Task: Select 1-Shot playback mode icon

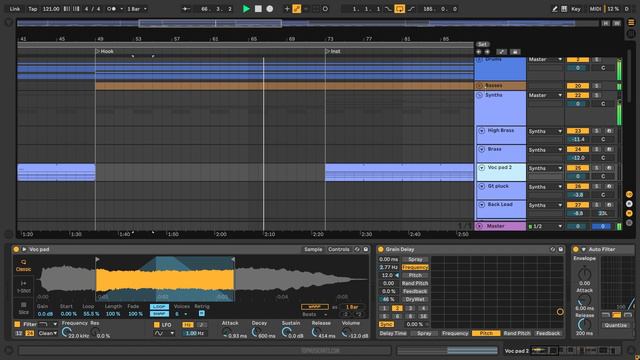Action: [x=23, y=287]
